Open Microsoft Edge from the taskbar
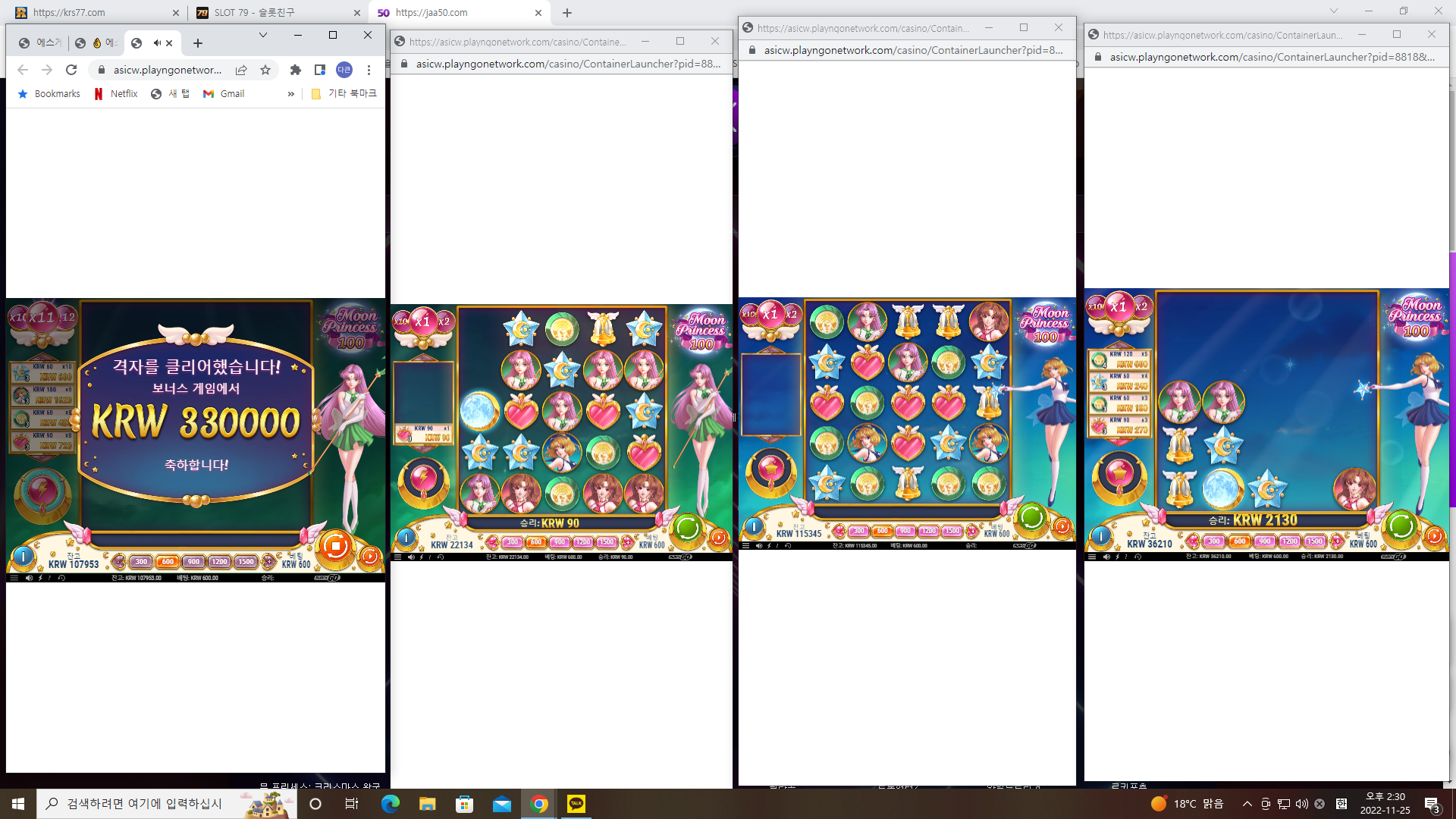 pyautogui.click(x=391, y=804)
